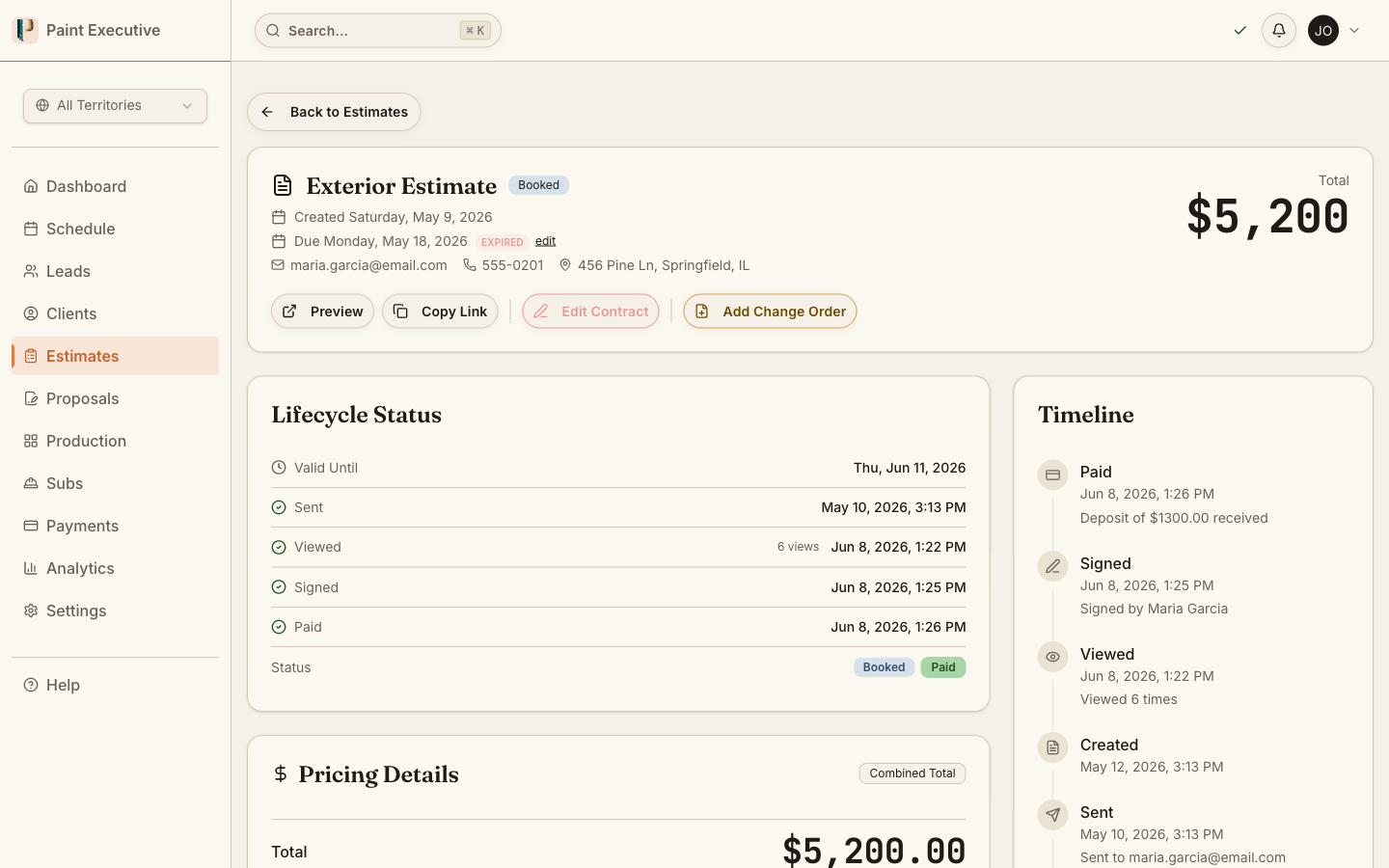Click the Preview button

coord(322,312)
